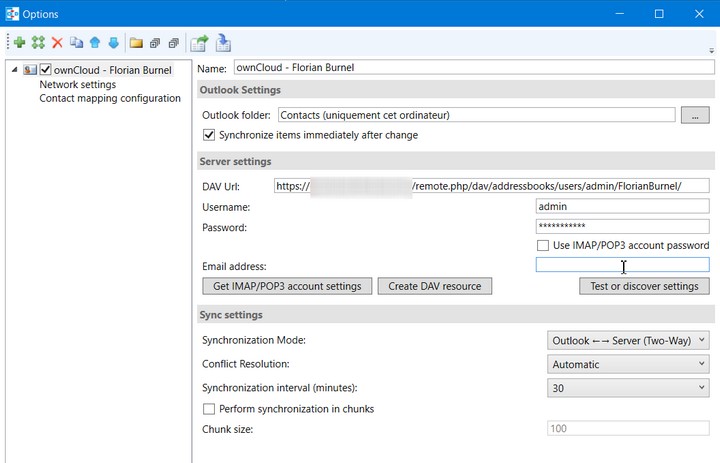Delete selected profile with red X icon
Viewport: 720px width, 463px height.
pos(57,43)
